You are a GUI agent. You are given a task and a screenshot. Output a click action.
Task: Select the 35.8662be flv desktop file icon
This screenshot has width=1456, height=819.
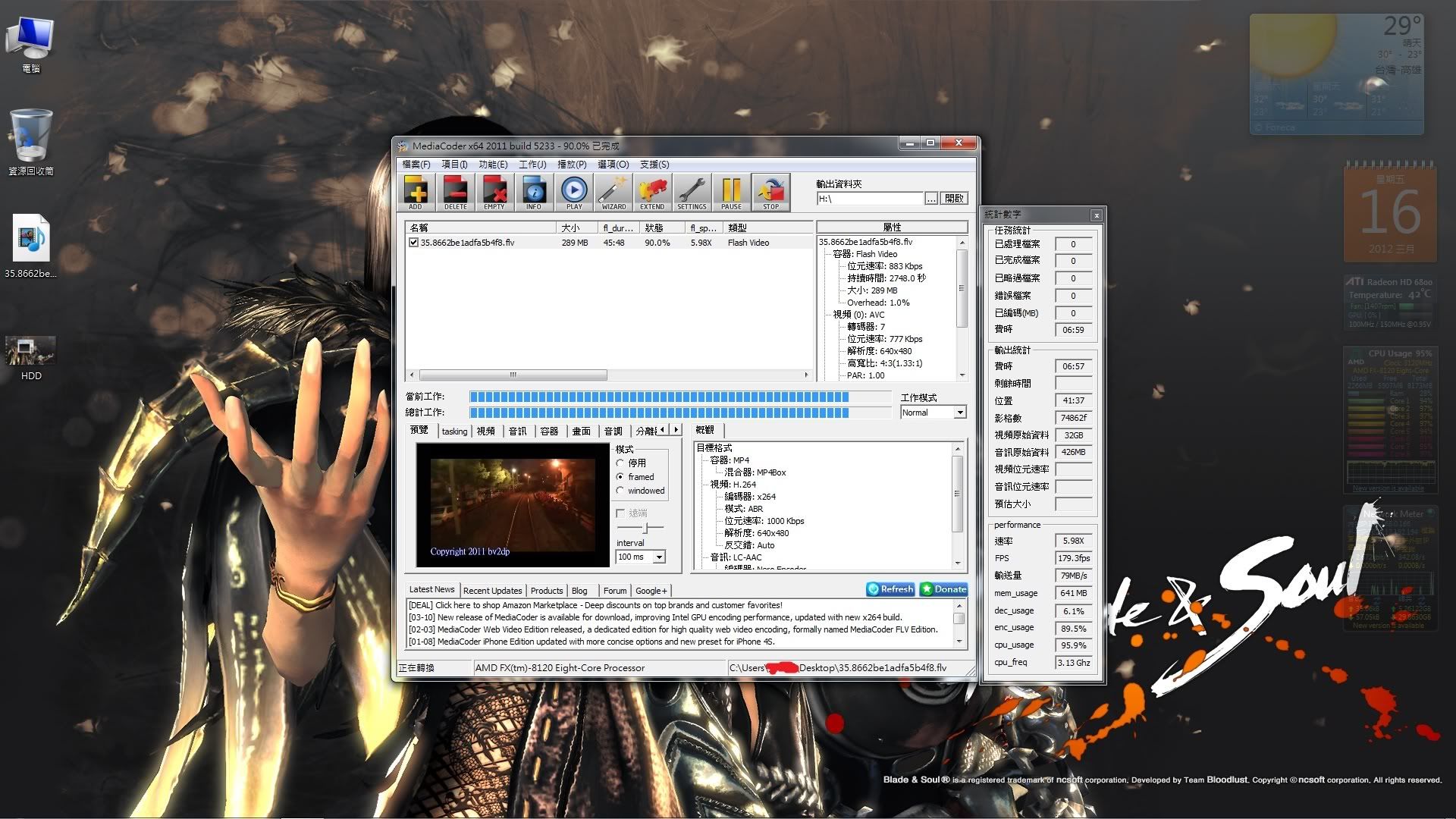30,246
